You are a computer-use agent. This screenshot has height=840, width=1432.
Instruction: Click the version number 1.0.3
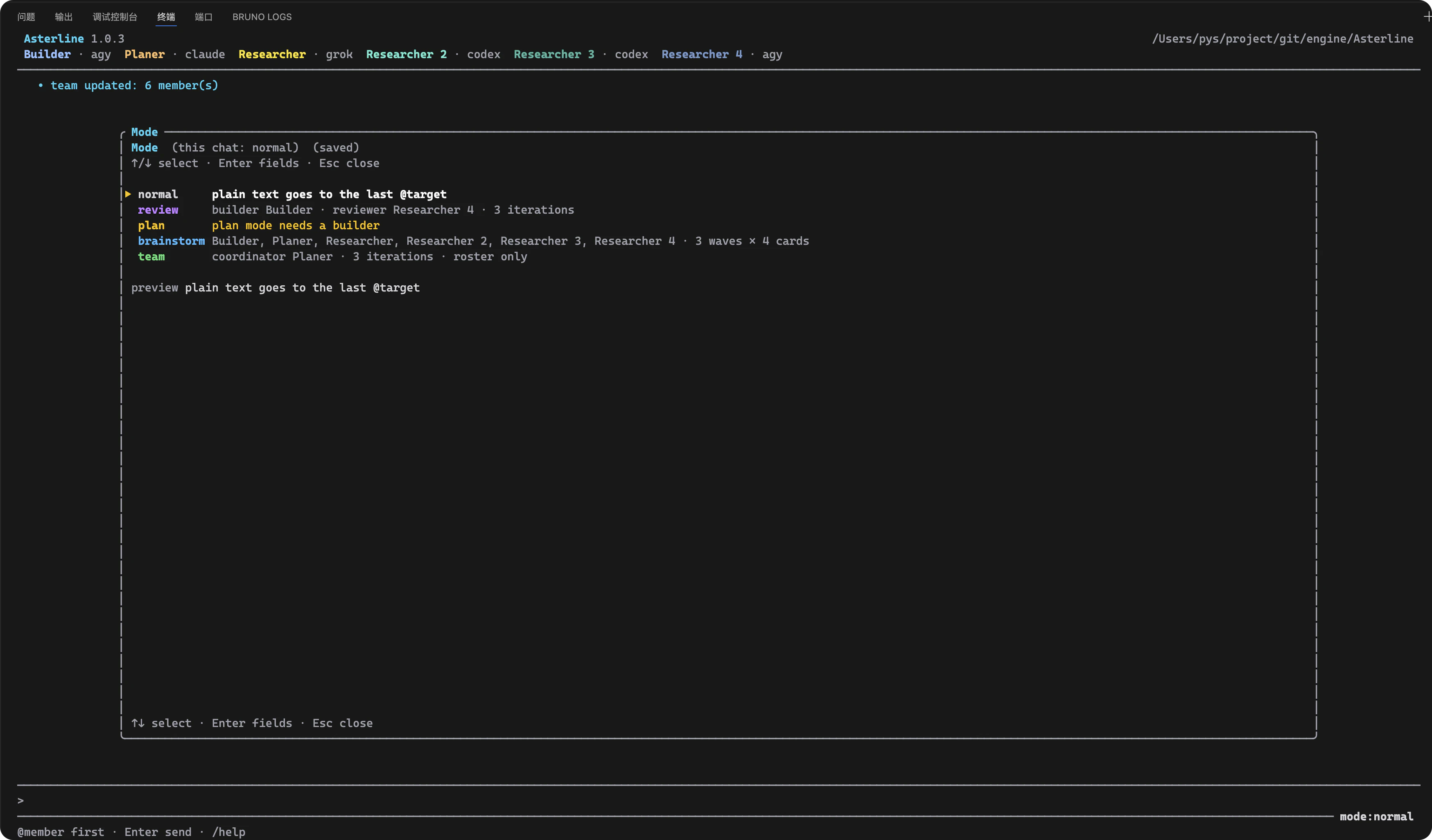pyautogui.click(x=107, y=38)
